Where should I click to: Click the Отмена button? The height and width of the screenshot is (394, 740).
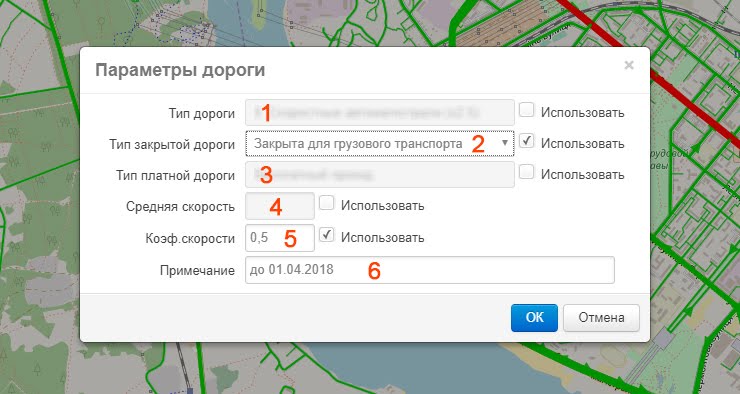point(601,318)
